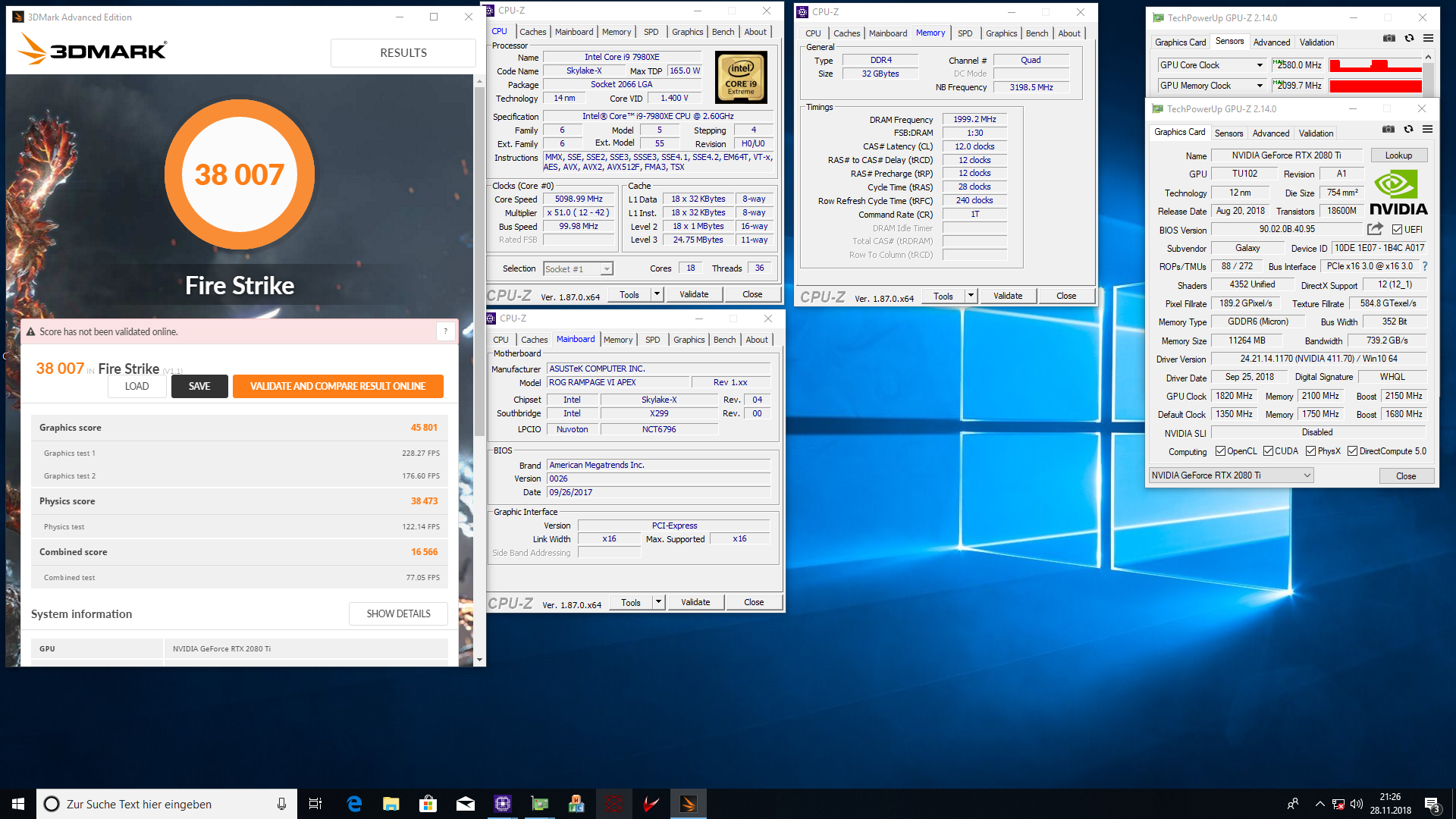
Task: Open Action Center notifications icon
Action: click(x=1432, y=805)
